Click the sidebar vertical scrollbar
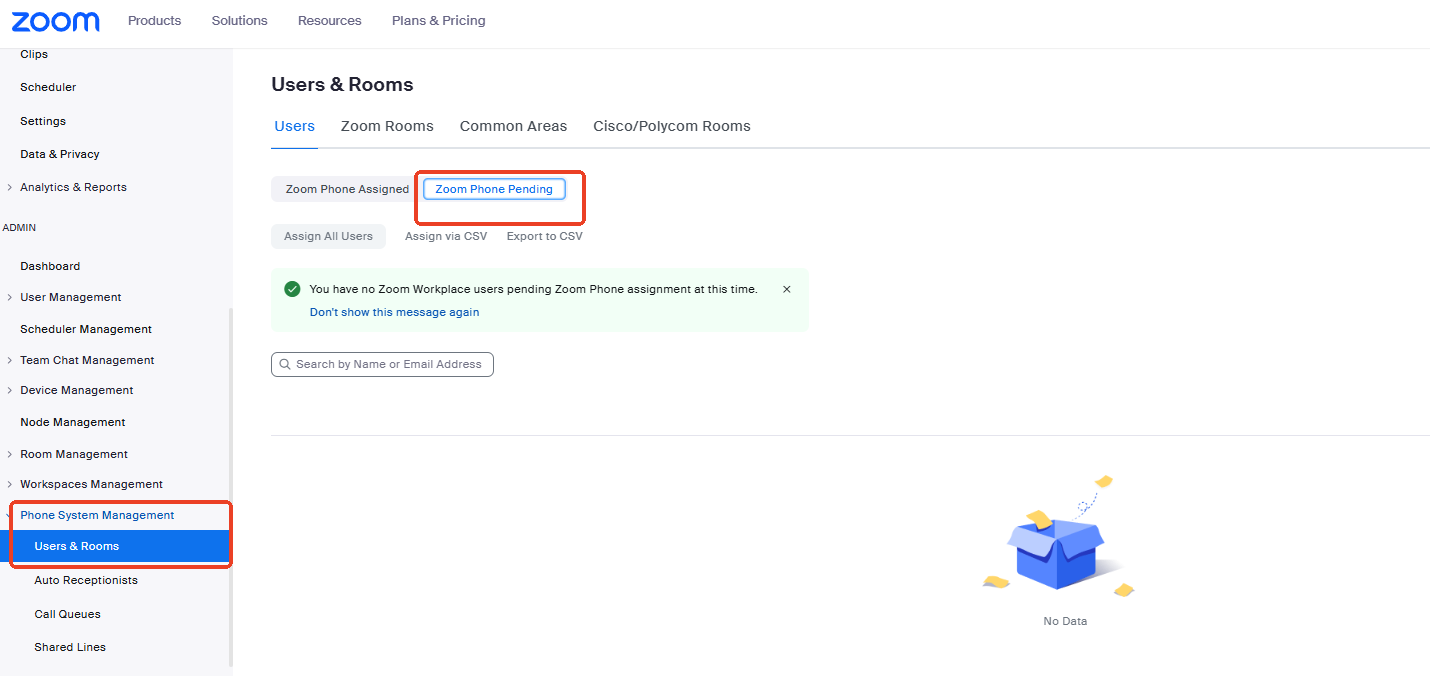Image resolution: width=1430 pixels, height=676 pixels. (231, 487)
